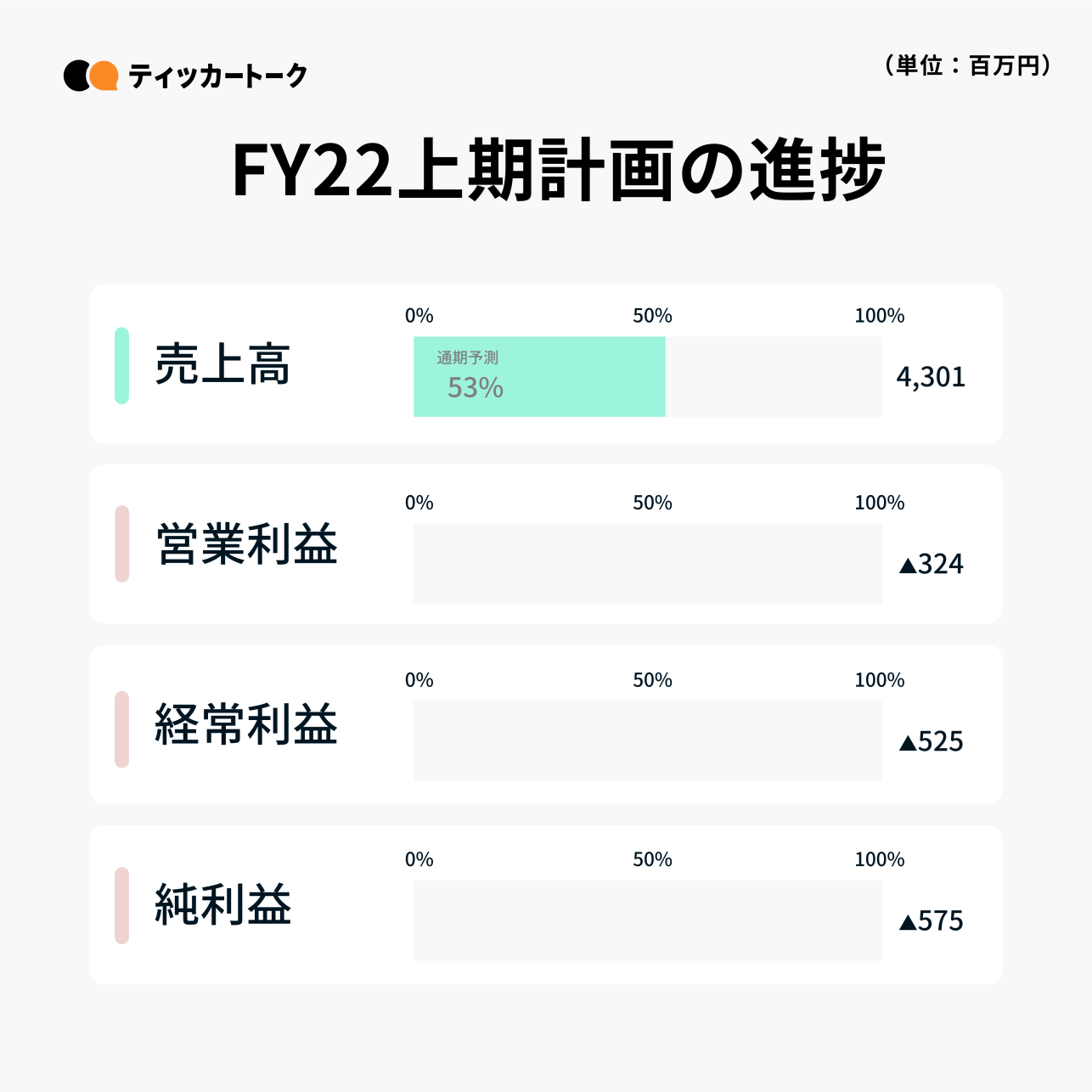Viewport: 1092px width, 1092px height.
Task: Click the FY22上期計画の進捗 heading
Action: (558, 171)
